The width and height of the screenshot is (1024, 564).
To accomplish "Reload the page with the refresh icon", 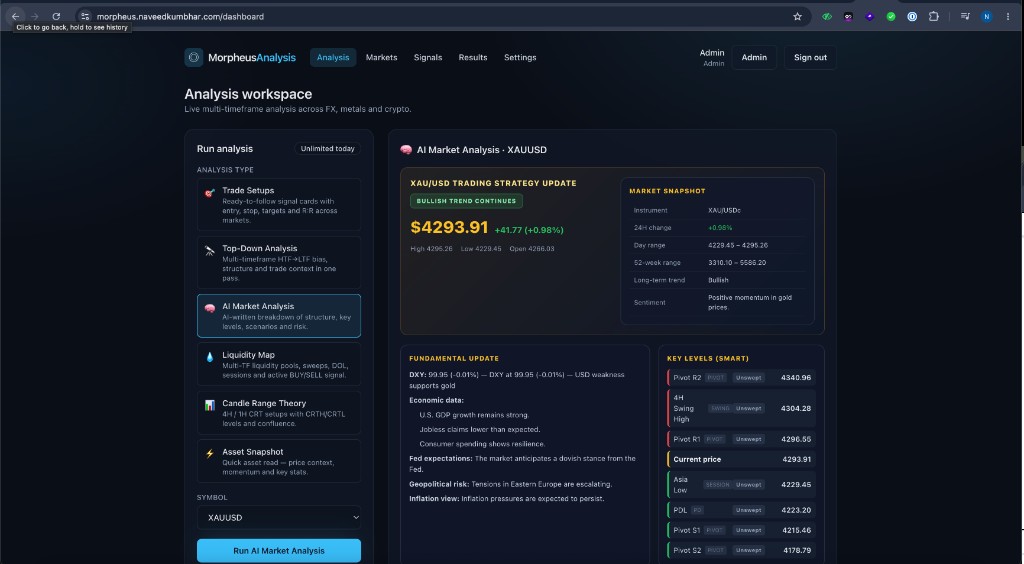I will coord(56,16).
